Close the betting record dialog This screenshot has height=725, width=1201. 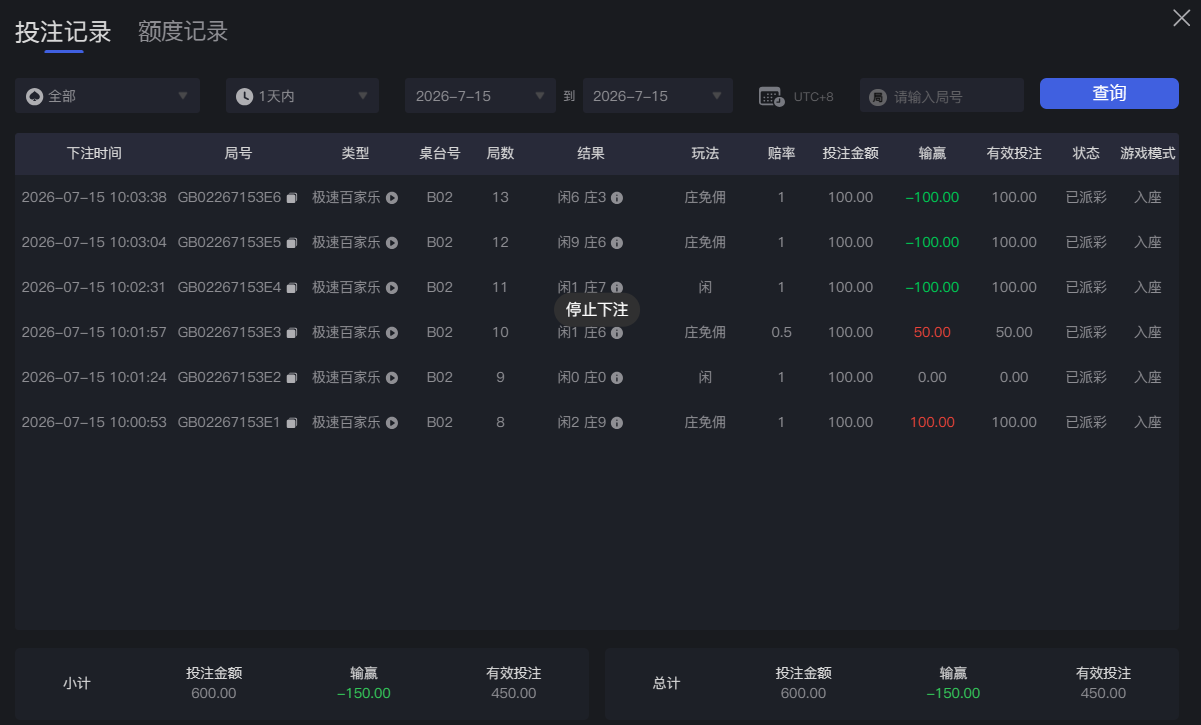1181,17
